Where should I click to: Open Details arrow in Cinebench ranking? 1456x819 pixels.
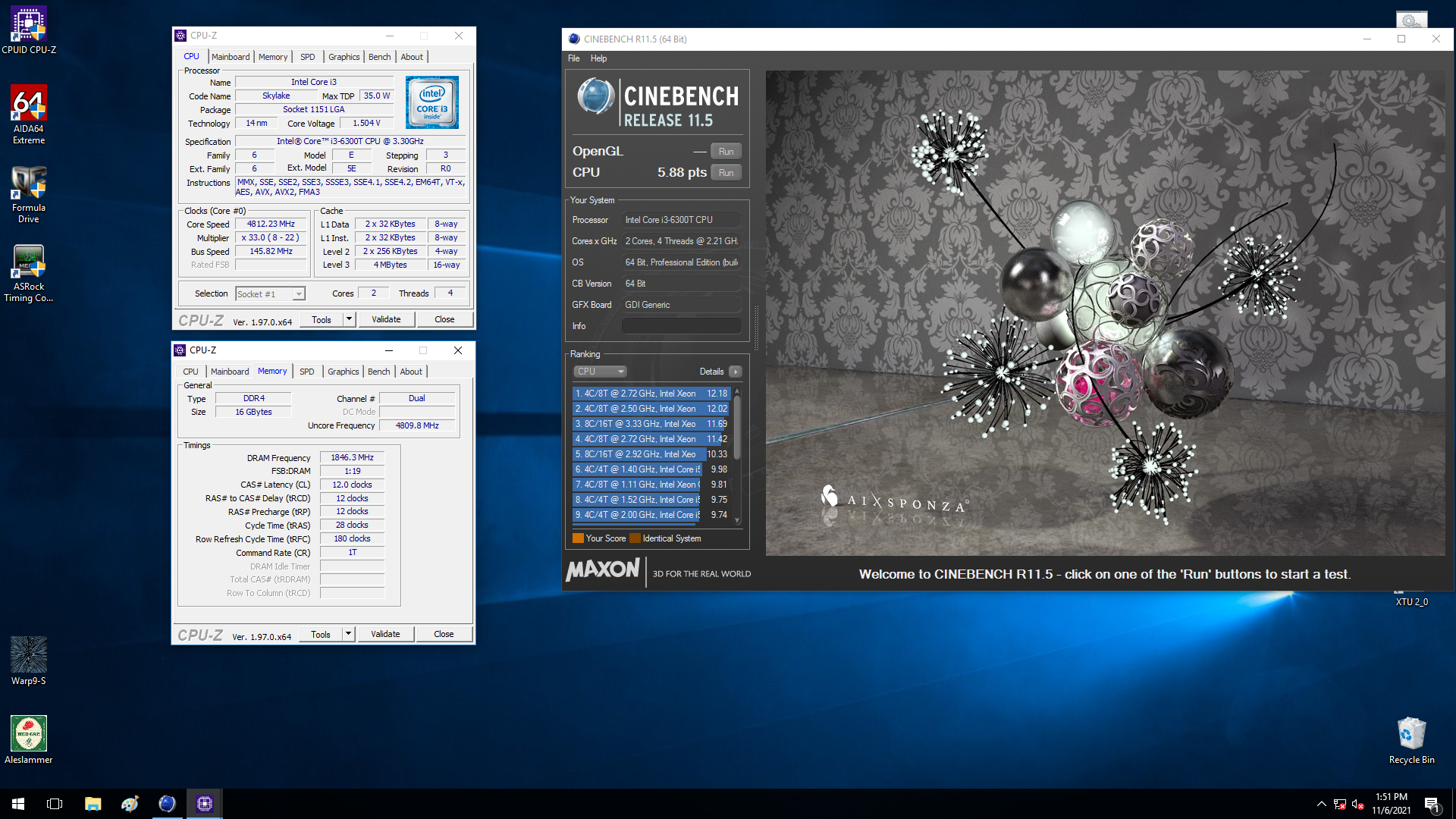click(x=735, y=372)
